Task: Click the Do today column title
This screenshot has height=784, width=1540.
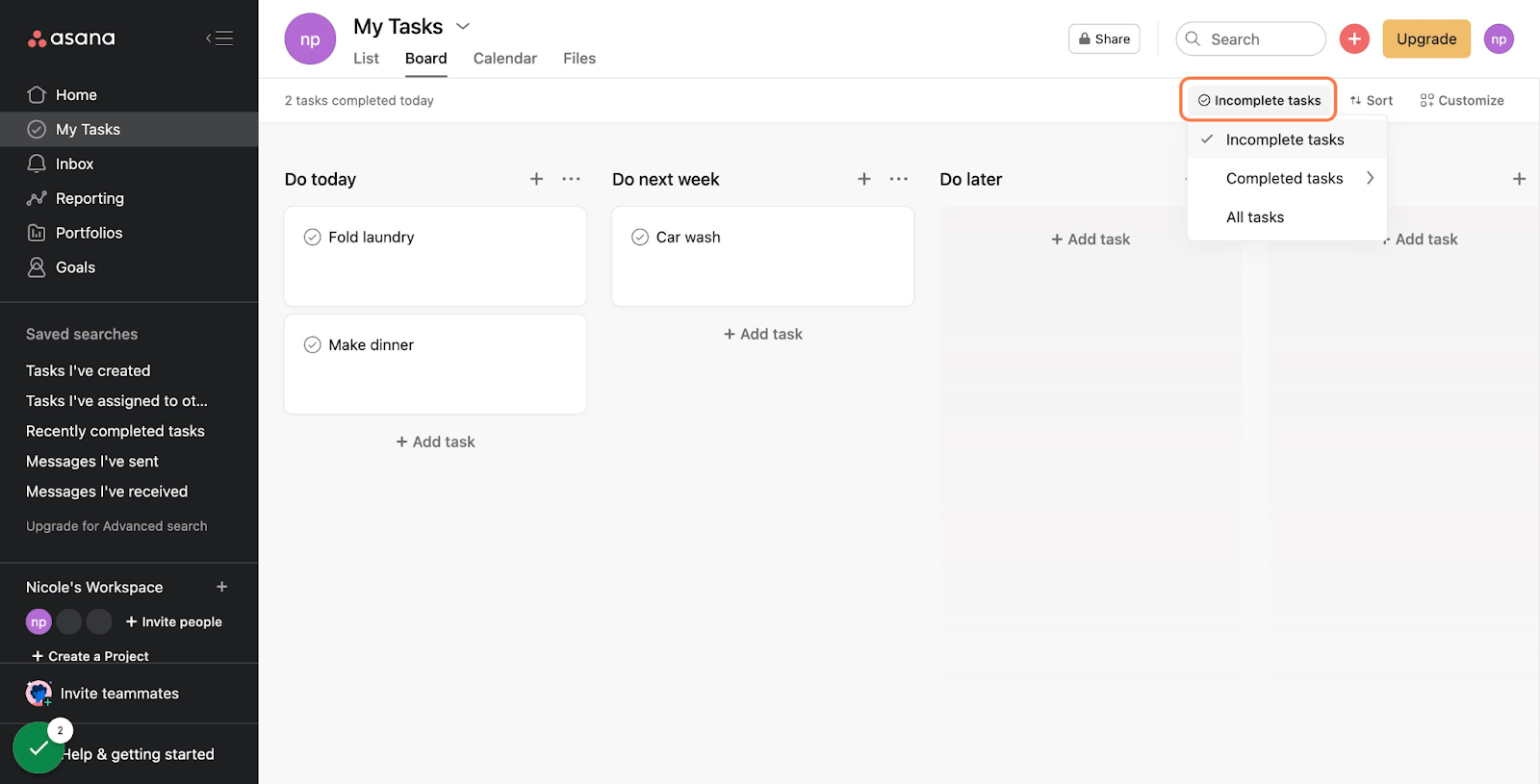Action: [321, 179]
